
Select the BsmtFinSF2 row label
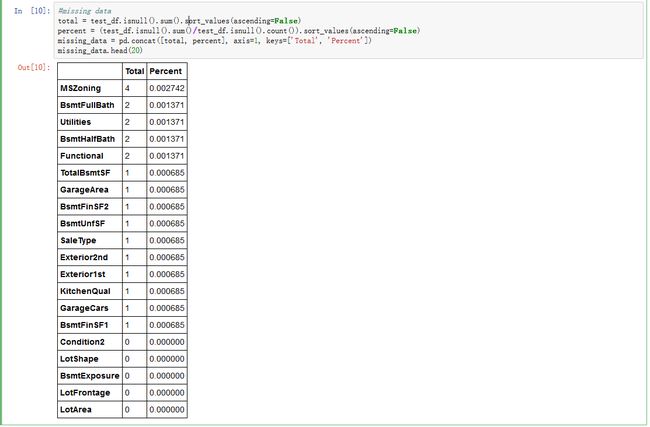(x=84, y=207)
